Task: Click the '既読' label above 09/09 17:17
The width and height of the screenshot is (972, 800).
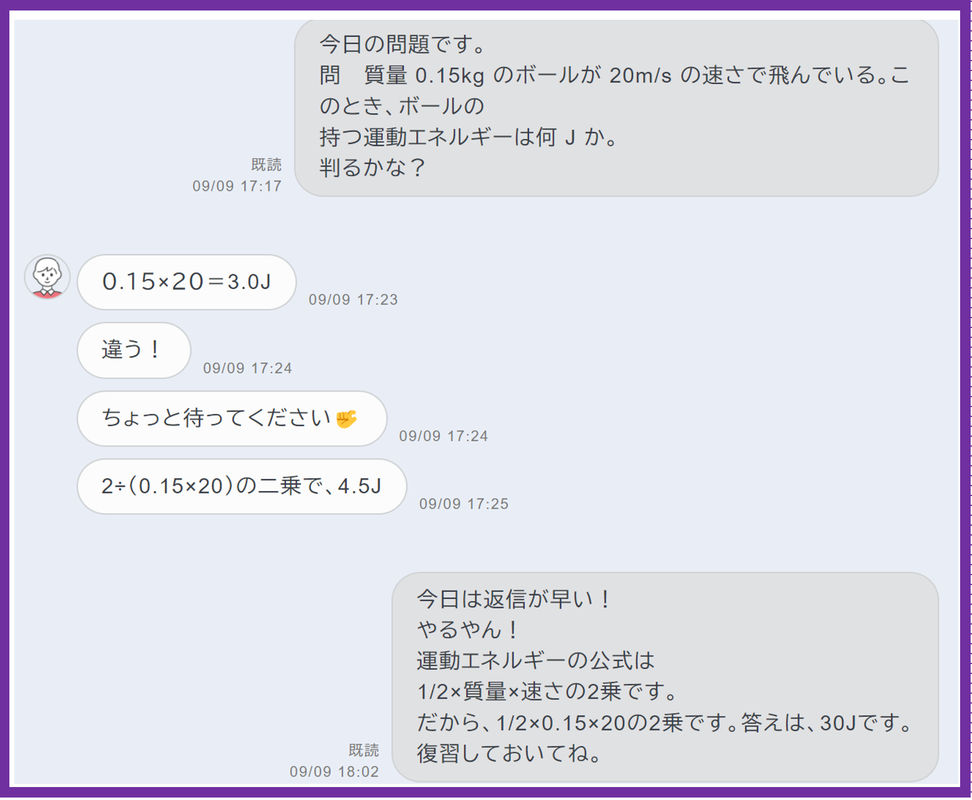Action: 267,165
